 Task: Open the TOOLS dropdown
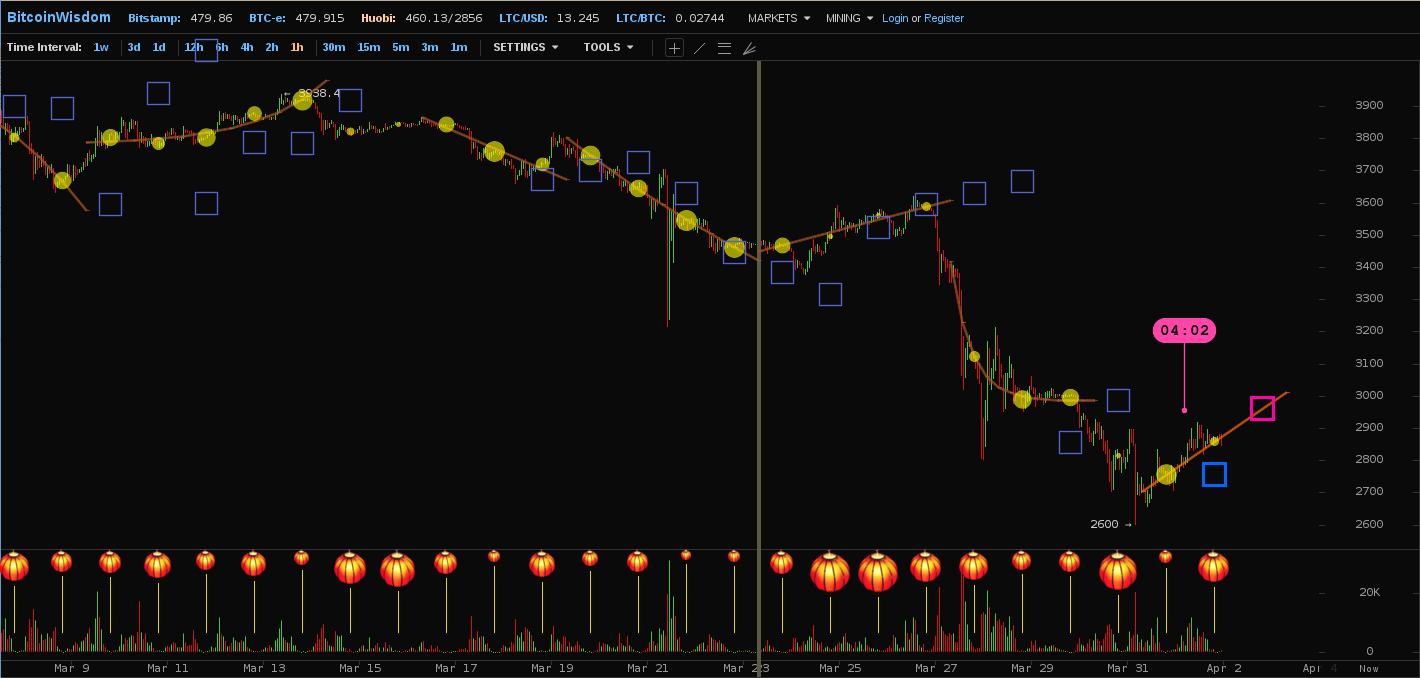608,47
